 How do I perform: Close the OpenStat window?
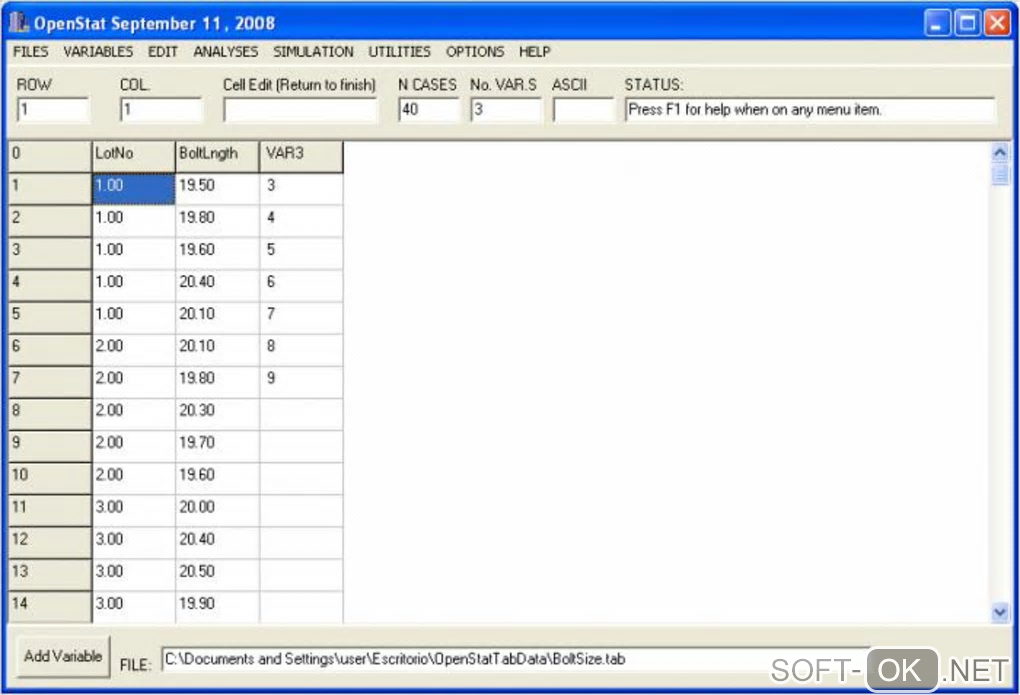point(997,23)
